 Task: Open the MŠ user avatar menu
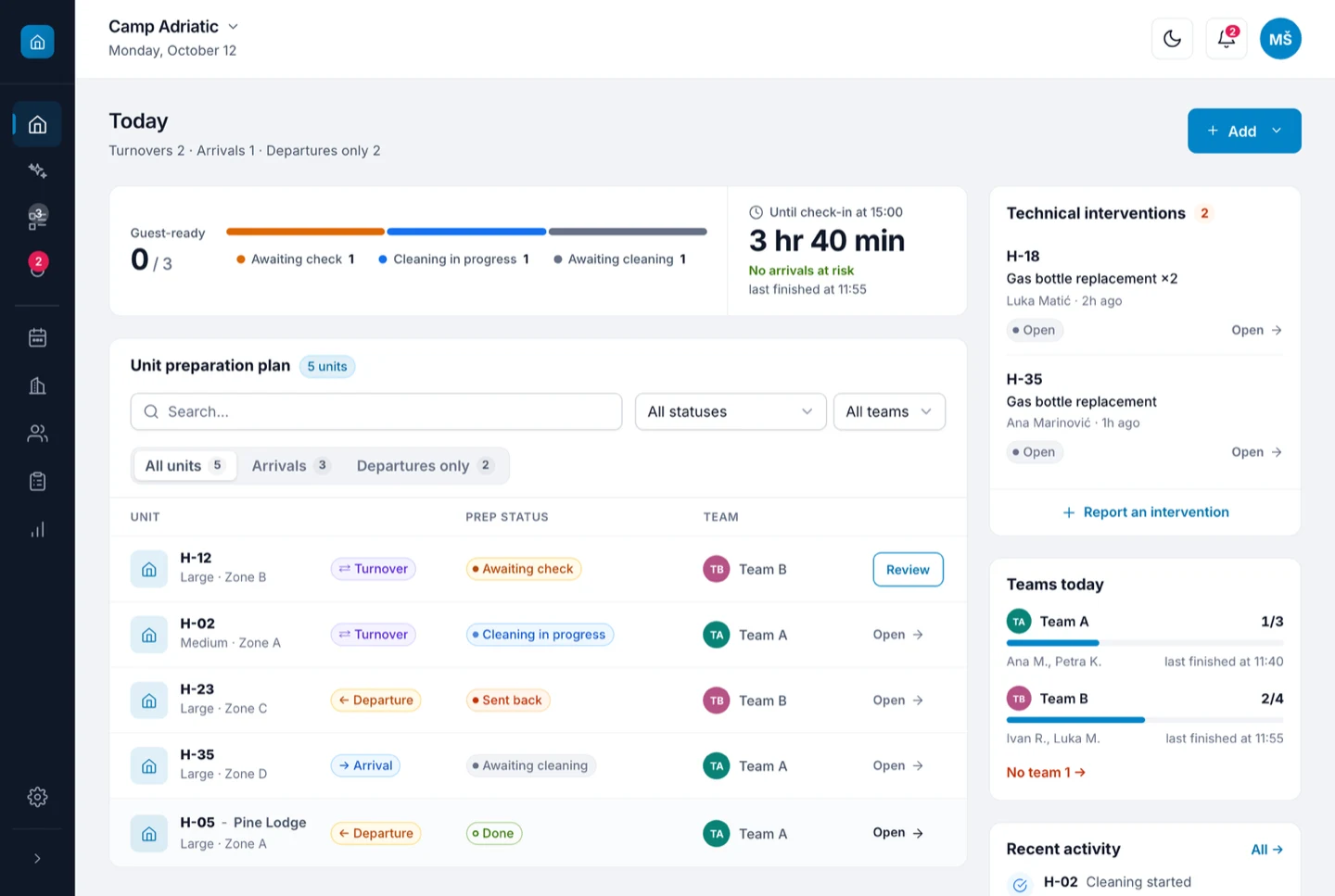[1280, 39]
